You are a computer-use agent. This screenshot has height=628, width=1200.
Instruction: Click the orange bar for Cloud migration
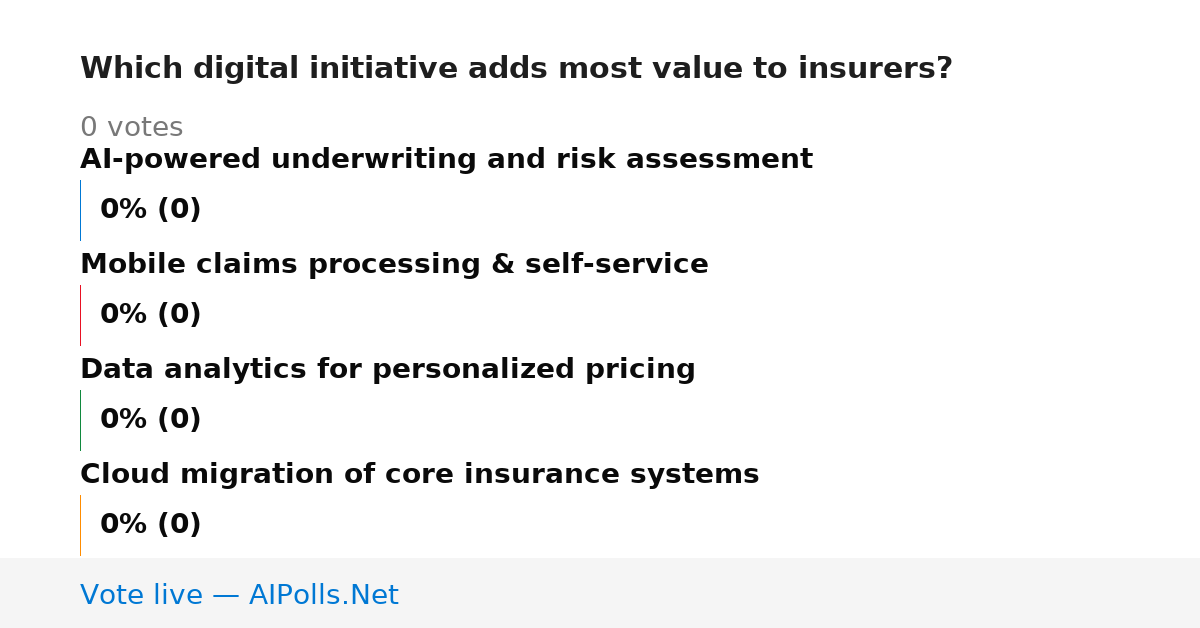tap(80, 525)
